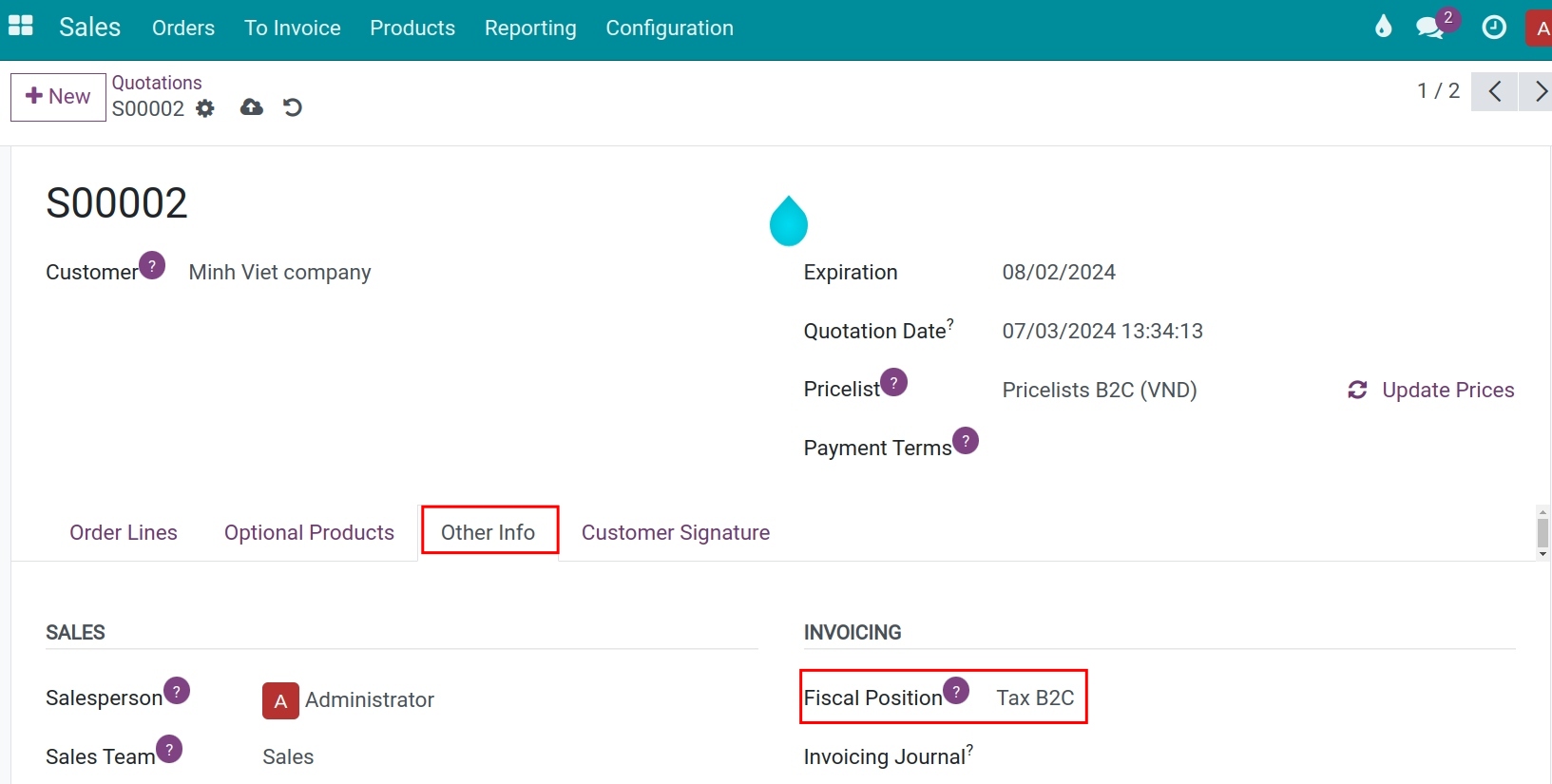Open the Products menu
The width and height of the screenshot is (1552, 784).
[x=412, y=29]
